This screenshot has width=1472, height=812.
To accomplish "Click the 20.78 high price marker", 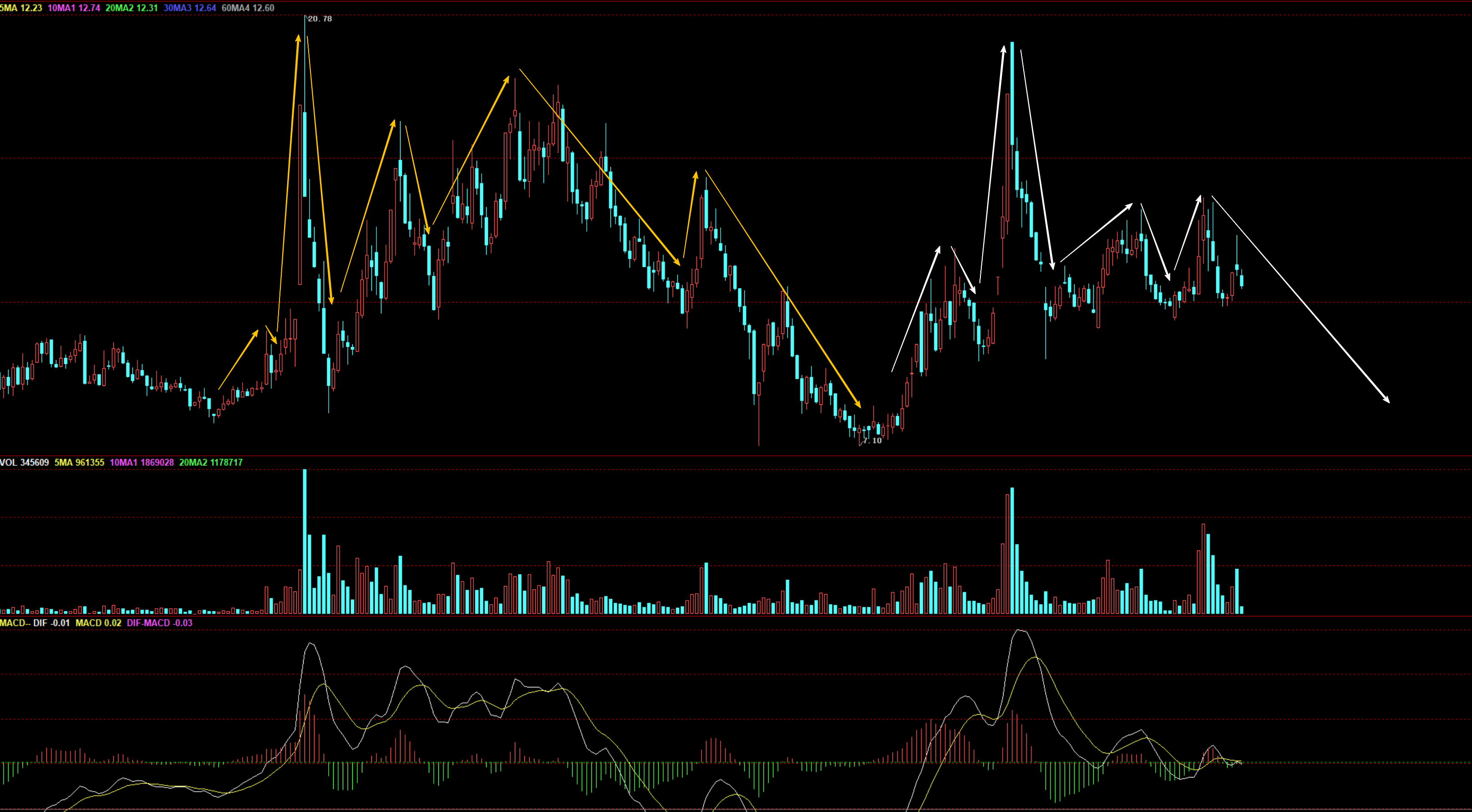I will (319, 19).
